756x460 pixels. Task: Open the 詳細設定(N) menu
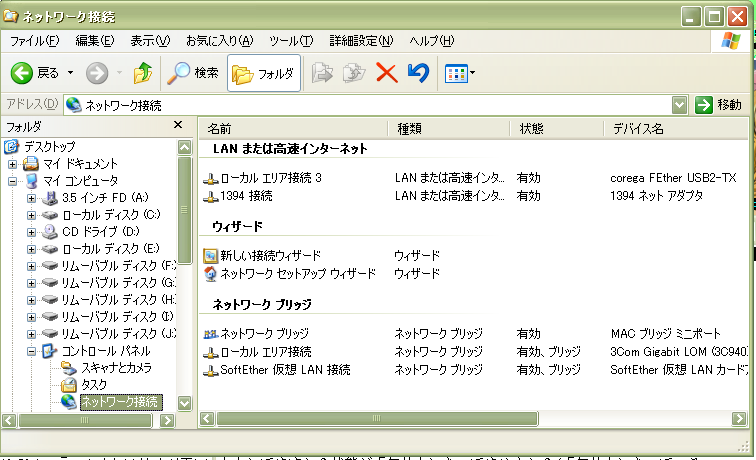click(x=361, y=41)
